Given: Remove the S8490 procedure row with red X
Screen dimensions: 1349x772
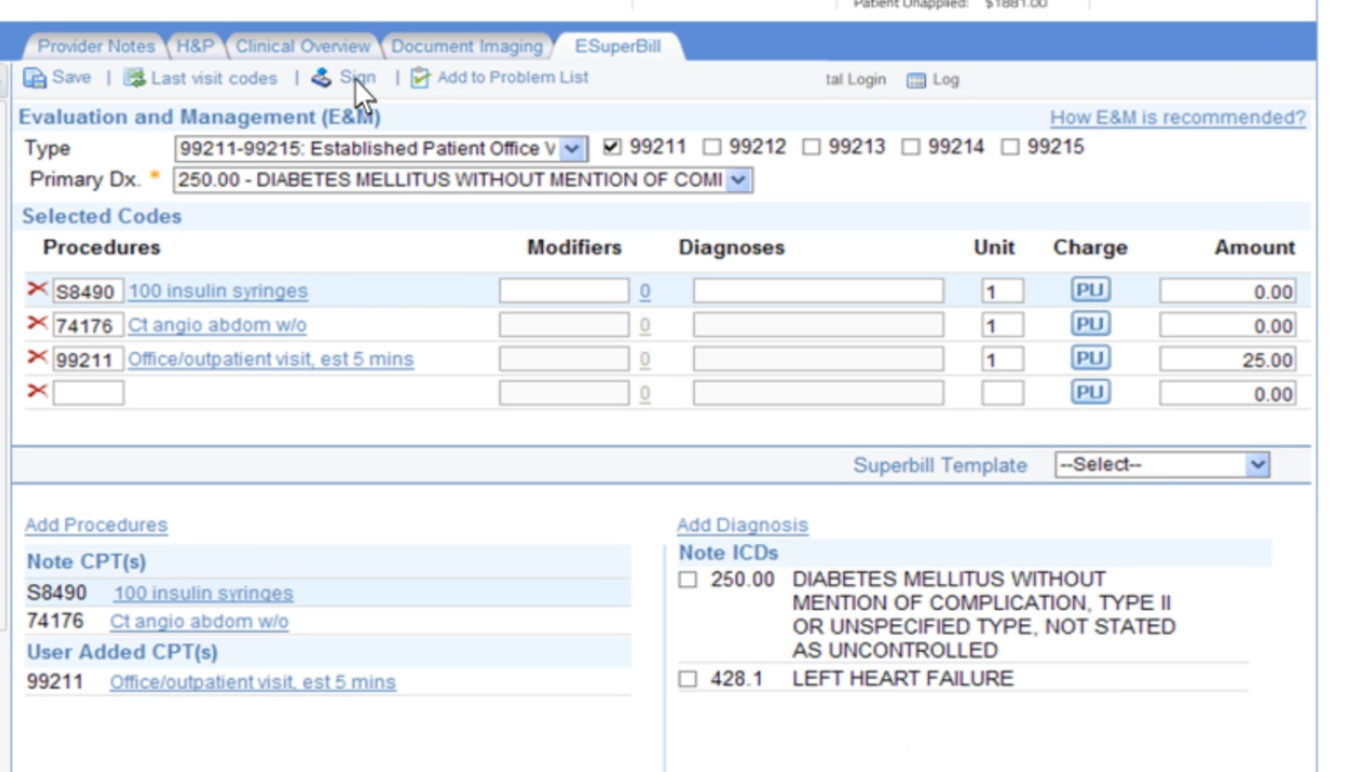Looking at the screenshot, I should [x=37, y=290].
